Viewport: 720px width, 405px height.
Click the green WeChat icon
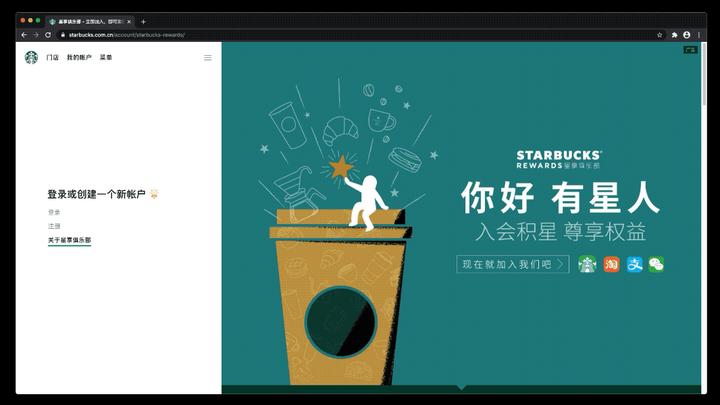click(656, 264)
